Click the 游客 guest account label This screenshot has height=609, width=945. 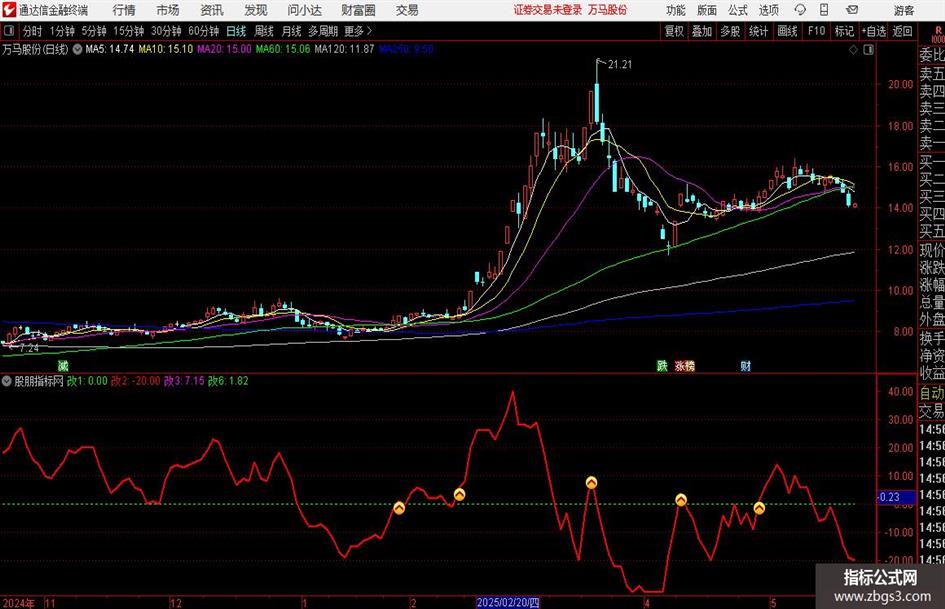click(x=905, y=10)
